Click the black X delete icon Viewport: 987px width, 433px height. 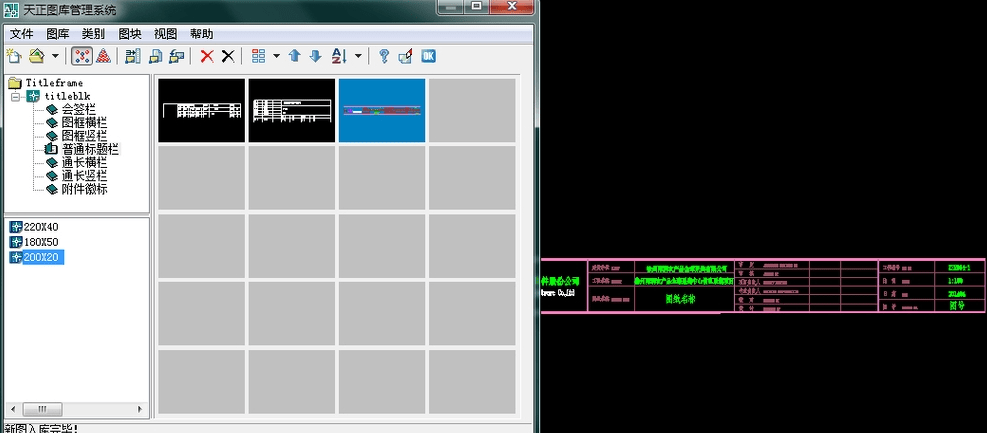228,56
